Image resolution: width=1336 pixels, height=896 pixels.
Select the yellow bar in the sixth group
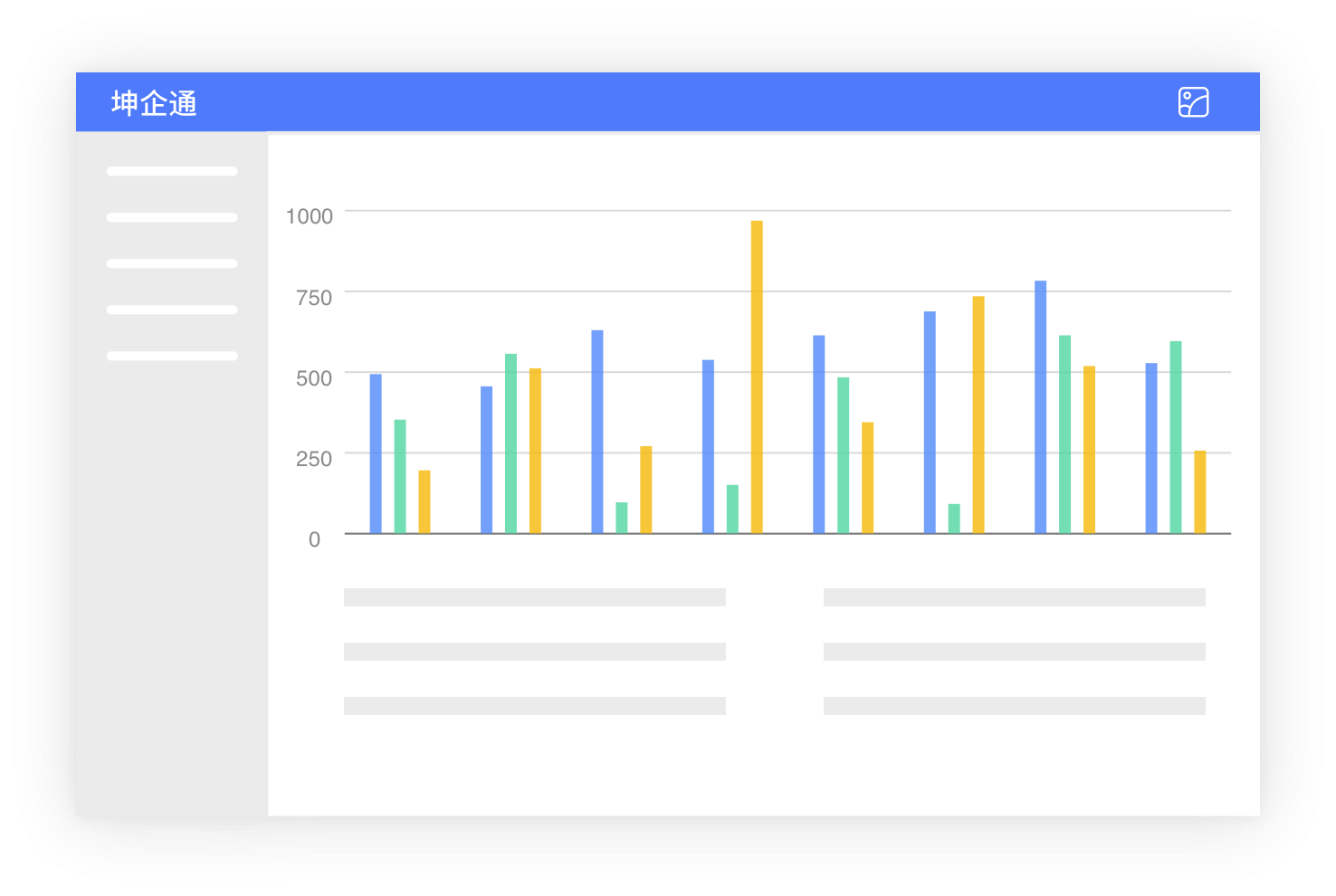pos(978,415)
